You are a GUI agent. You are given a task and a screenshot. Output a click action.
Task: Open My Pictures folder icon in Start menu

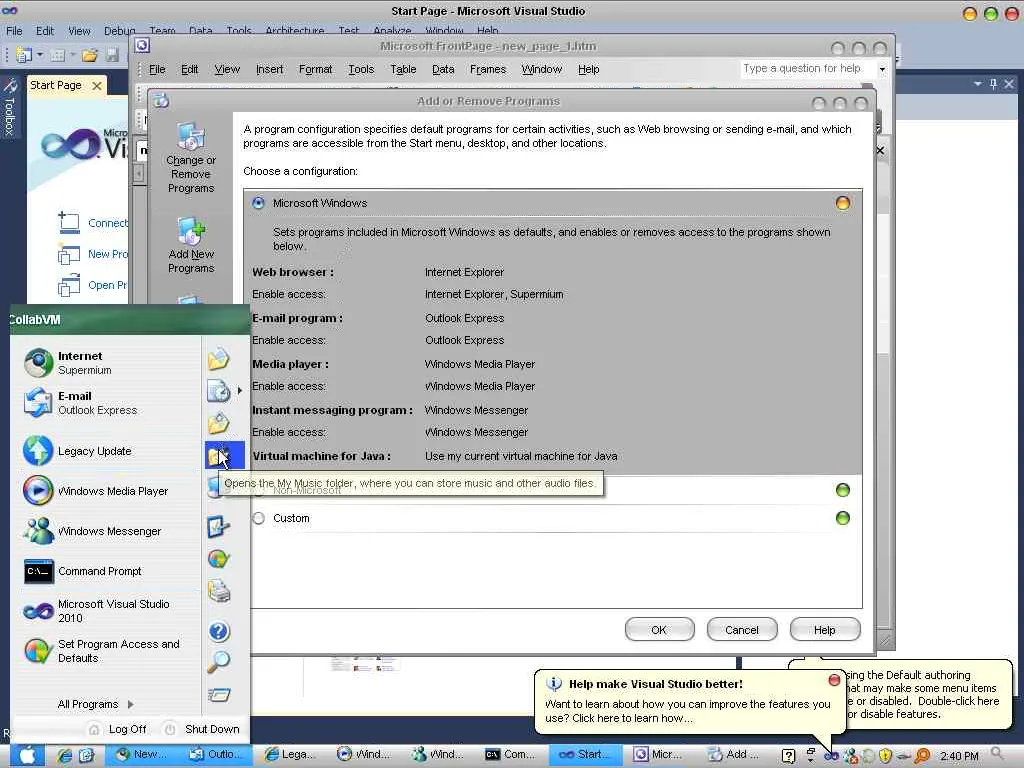[x=219, y=423]
